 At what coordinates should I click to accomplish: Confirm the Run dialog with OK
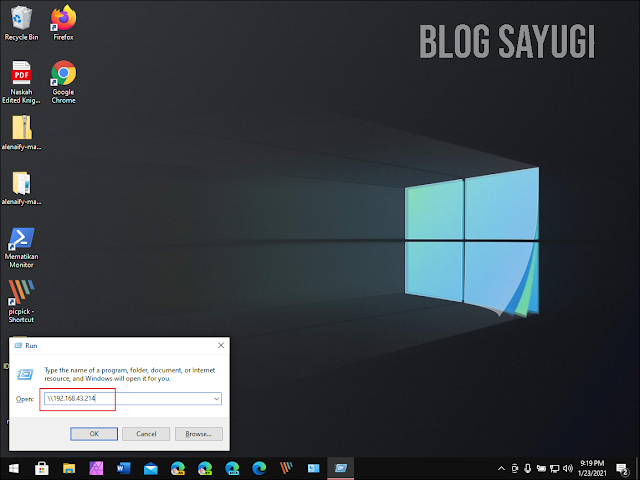94,434
